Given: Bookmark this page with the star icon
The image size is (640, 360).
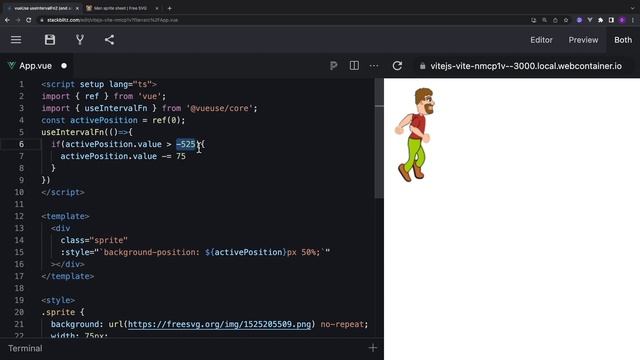Looking at the screenshot, I should tap(566, 20).
